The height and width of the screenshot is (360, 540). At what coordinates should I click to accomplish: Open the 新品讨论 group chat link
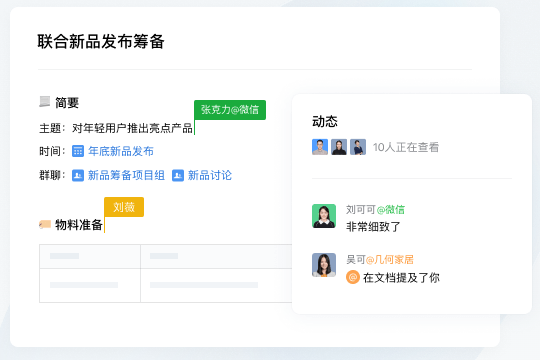210,175
